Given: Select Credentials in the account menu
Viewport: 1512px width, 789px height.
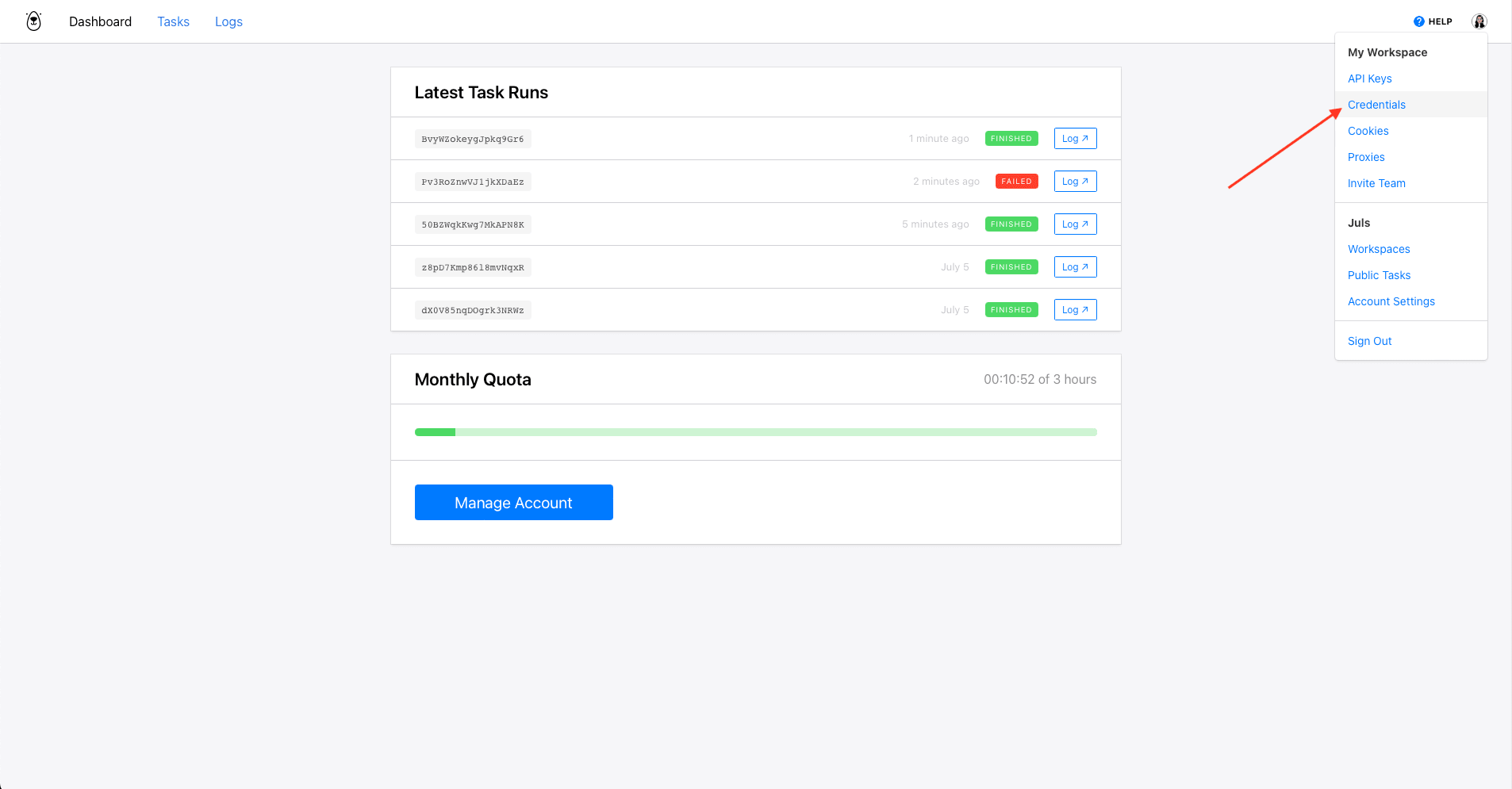Looking at the screenshot, I should point(1376,104).
